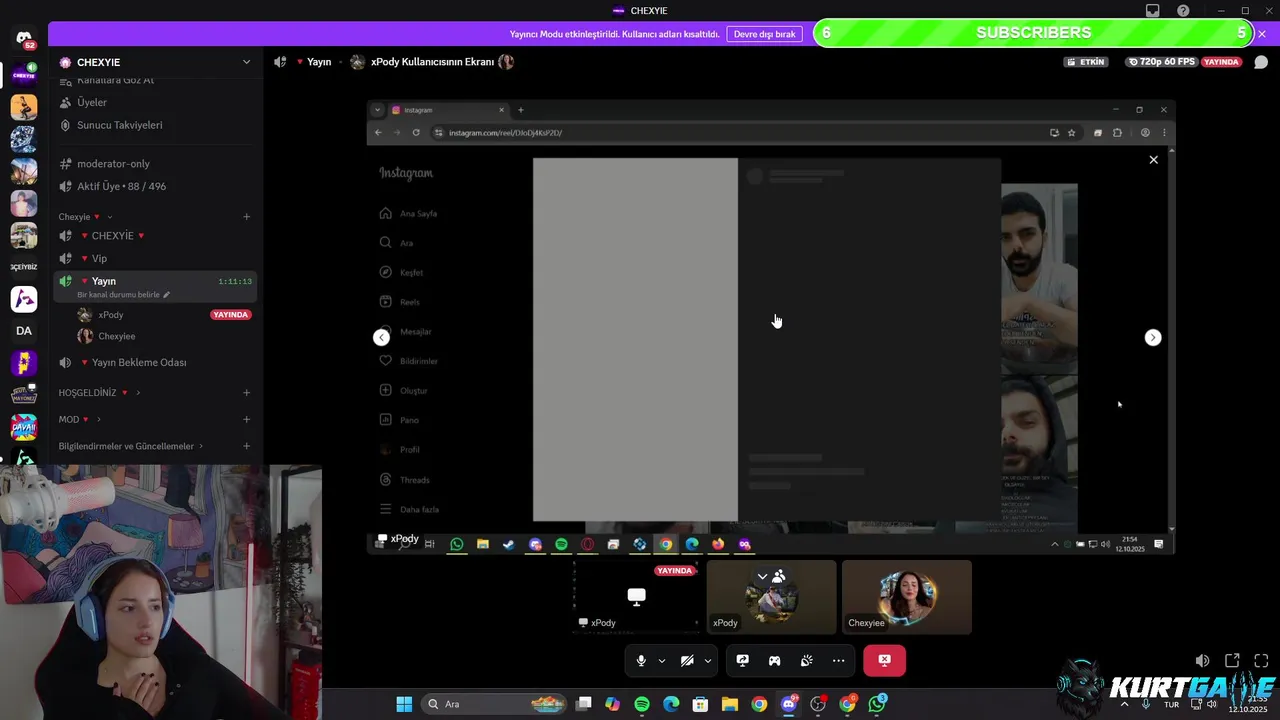Click the ETKİN status badge

(1086, 62)
